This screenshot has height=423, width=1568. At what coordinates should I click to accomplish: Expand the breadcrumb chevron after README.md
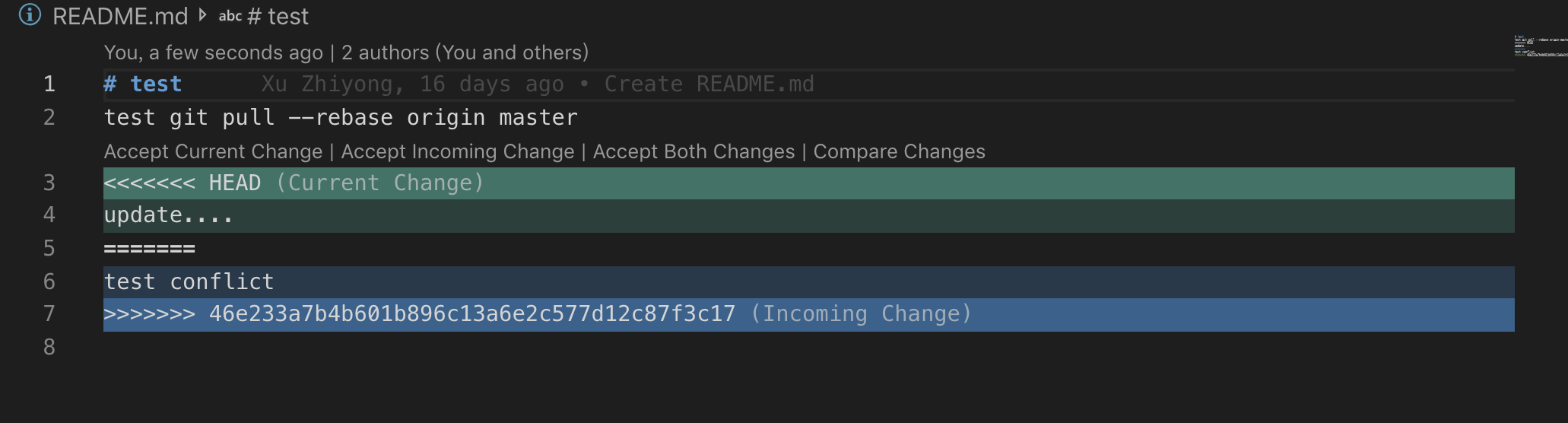(x=202, y=15)
